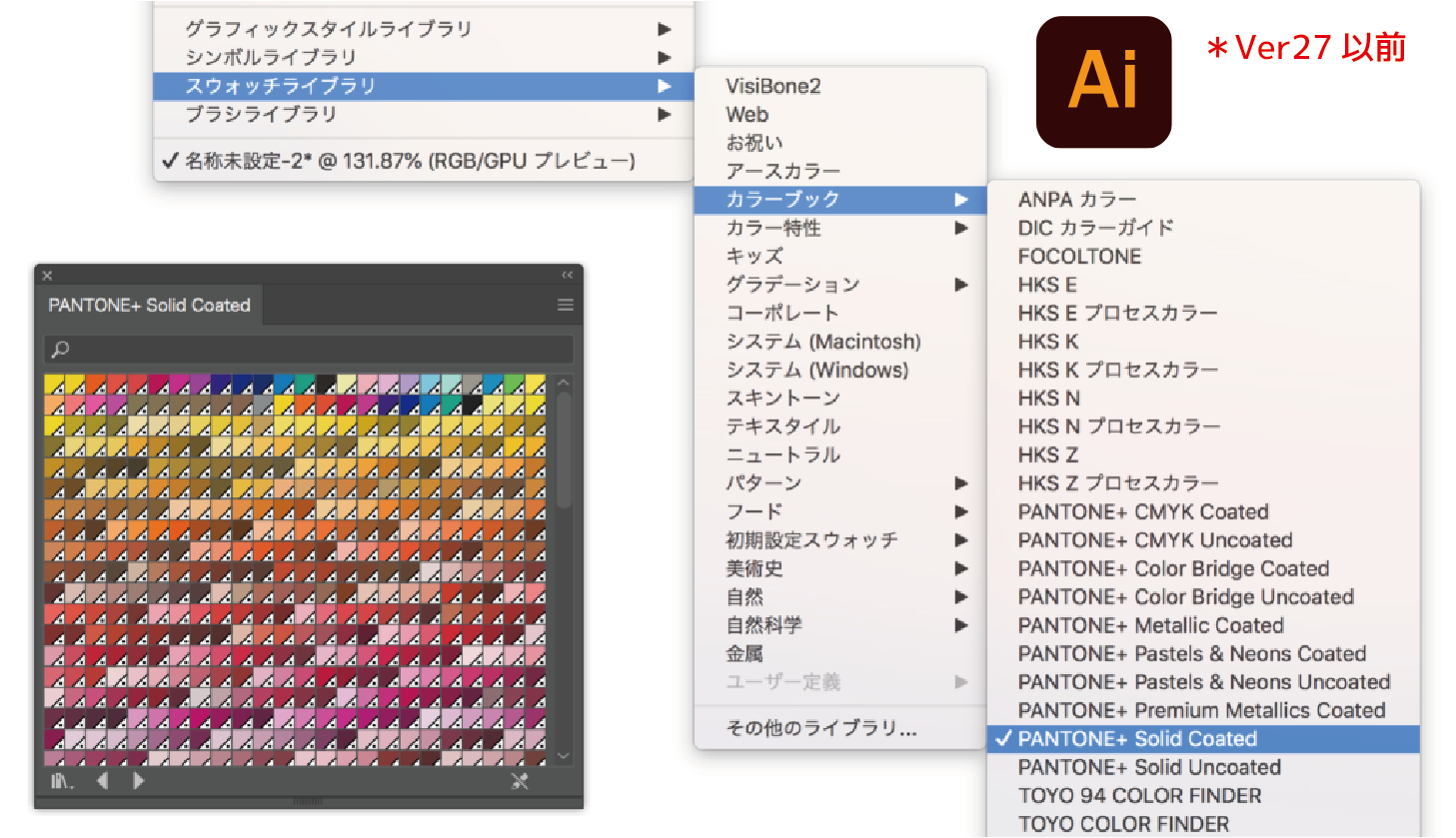Viewport: 1456px width, 838px height.
Task: Choose アースカラー swatch library
Action: [x=840, y=171]
